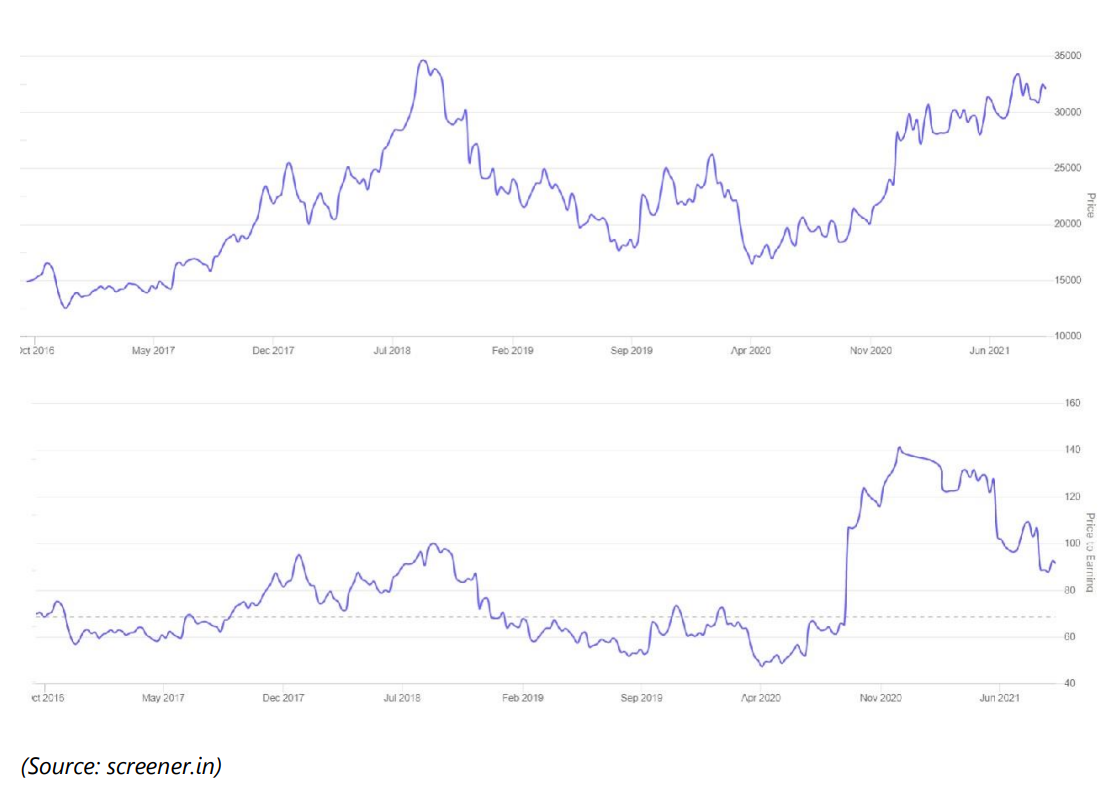Select Jul 2018 on the price chart axis

pos(392,351)
